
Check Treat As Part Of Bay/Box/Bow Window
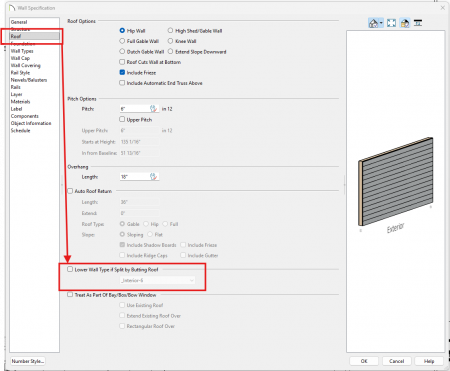70,295
